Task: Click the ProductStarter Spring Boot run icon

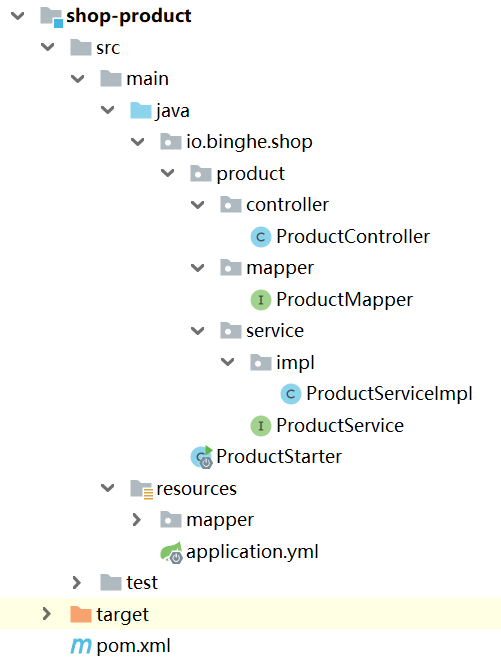Action: point(202,457)
